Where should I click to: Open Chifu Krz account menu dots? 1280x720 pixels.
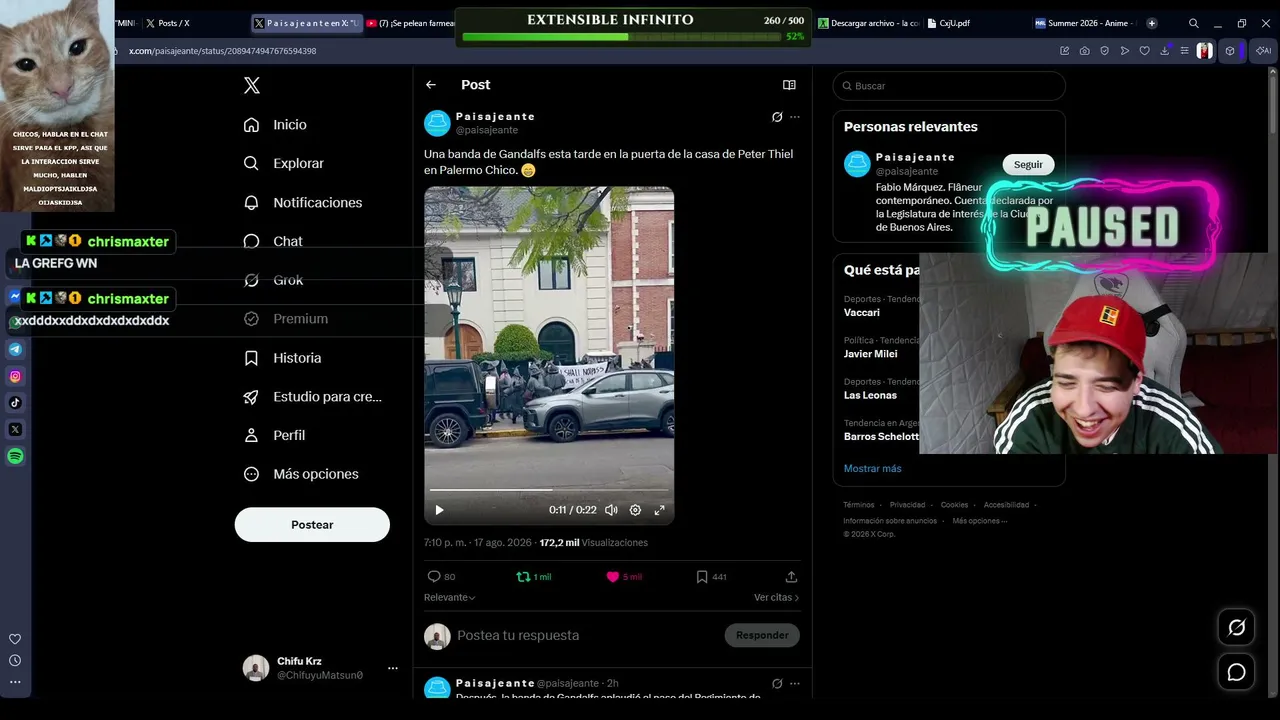[x=393, y=668]
